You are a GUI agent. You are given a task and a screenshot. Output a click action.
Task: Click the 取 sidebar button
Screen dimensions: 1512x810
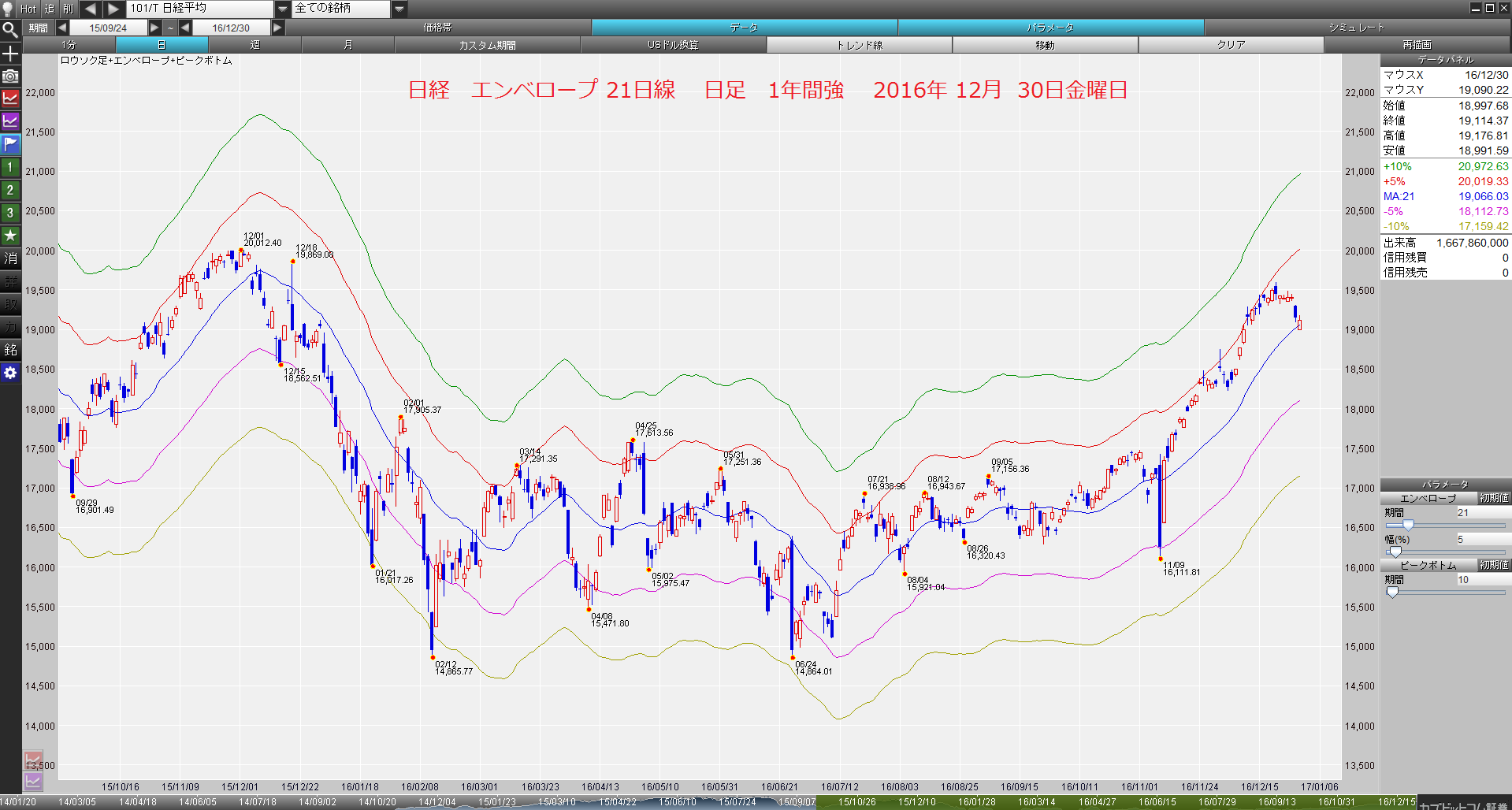[10, 304]
